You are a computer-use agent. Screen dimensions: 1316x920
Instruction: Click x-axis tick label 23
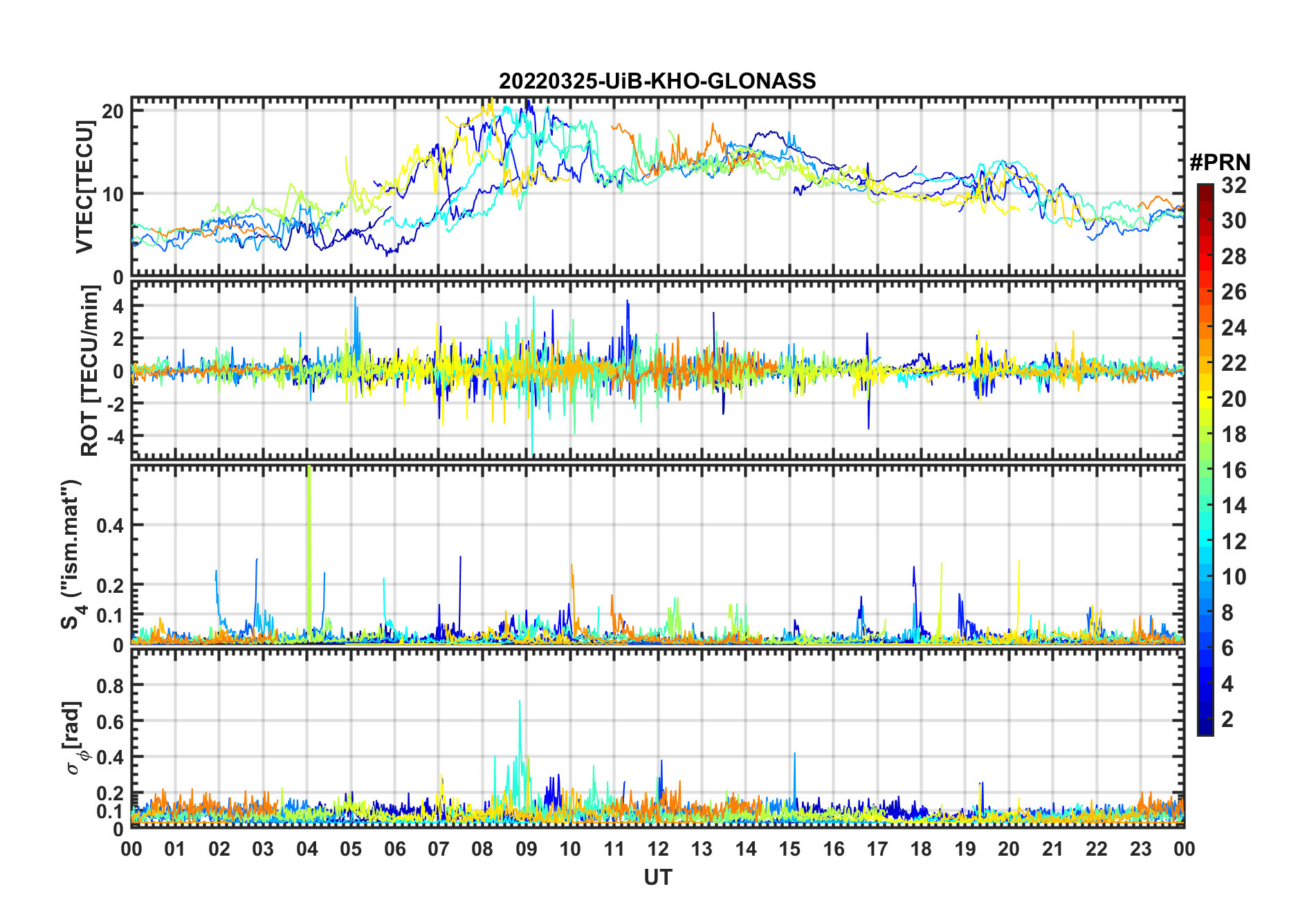pos(1141,849)
